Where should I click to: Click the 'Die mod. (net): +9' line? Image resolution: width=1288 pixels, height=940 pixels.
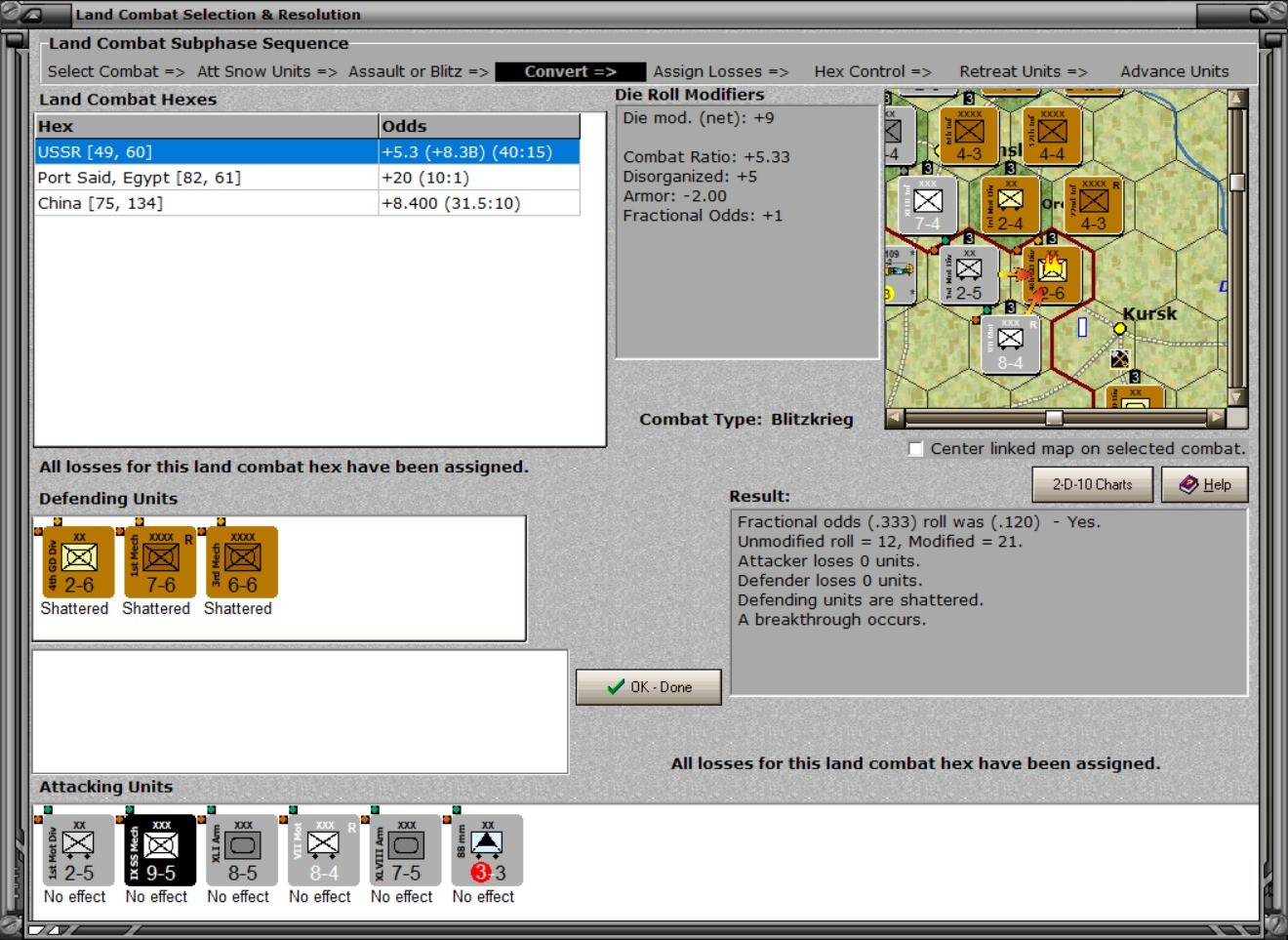pos(699,118)
